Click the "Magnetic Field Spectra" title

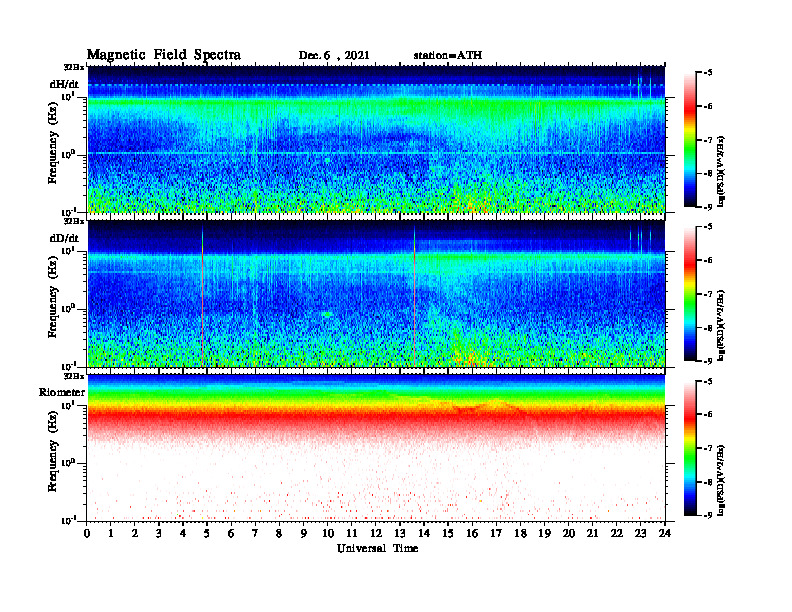pyautogui.click(x=164, y=55)
